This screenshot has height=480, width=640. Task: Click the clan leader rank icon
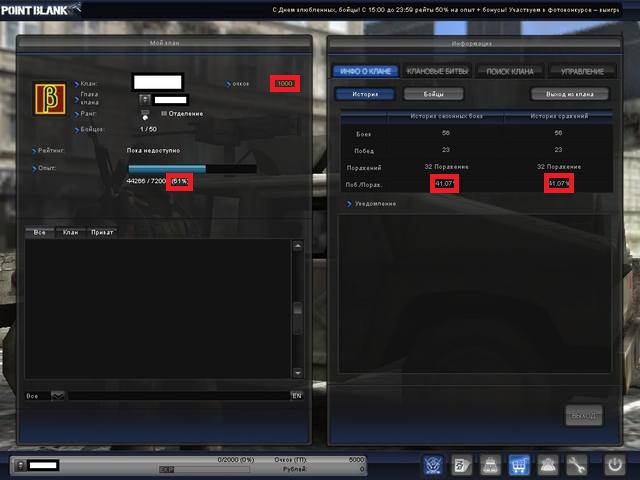point(144,99)
